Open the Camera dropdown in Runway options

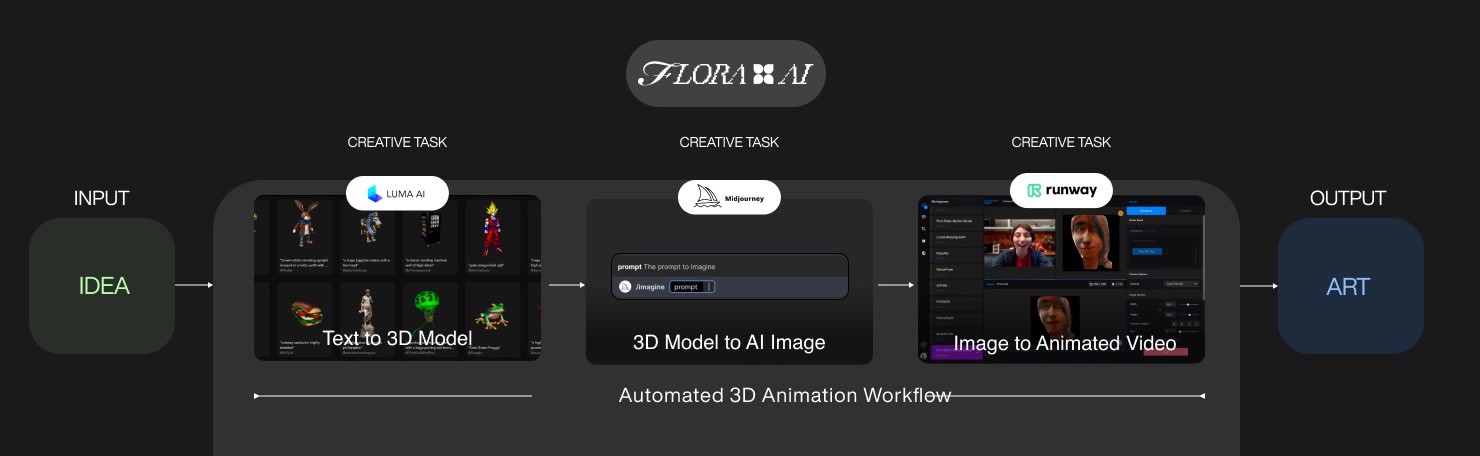tap(1181, 284)
